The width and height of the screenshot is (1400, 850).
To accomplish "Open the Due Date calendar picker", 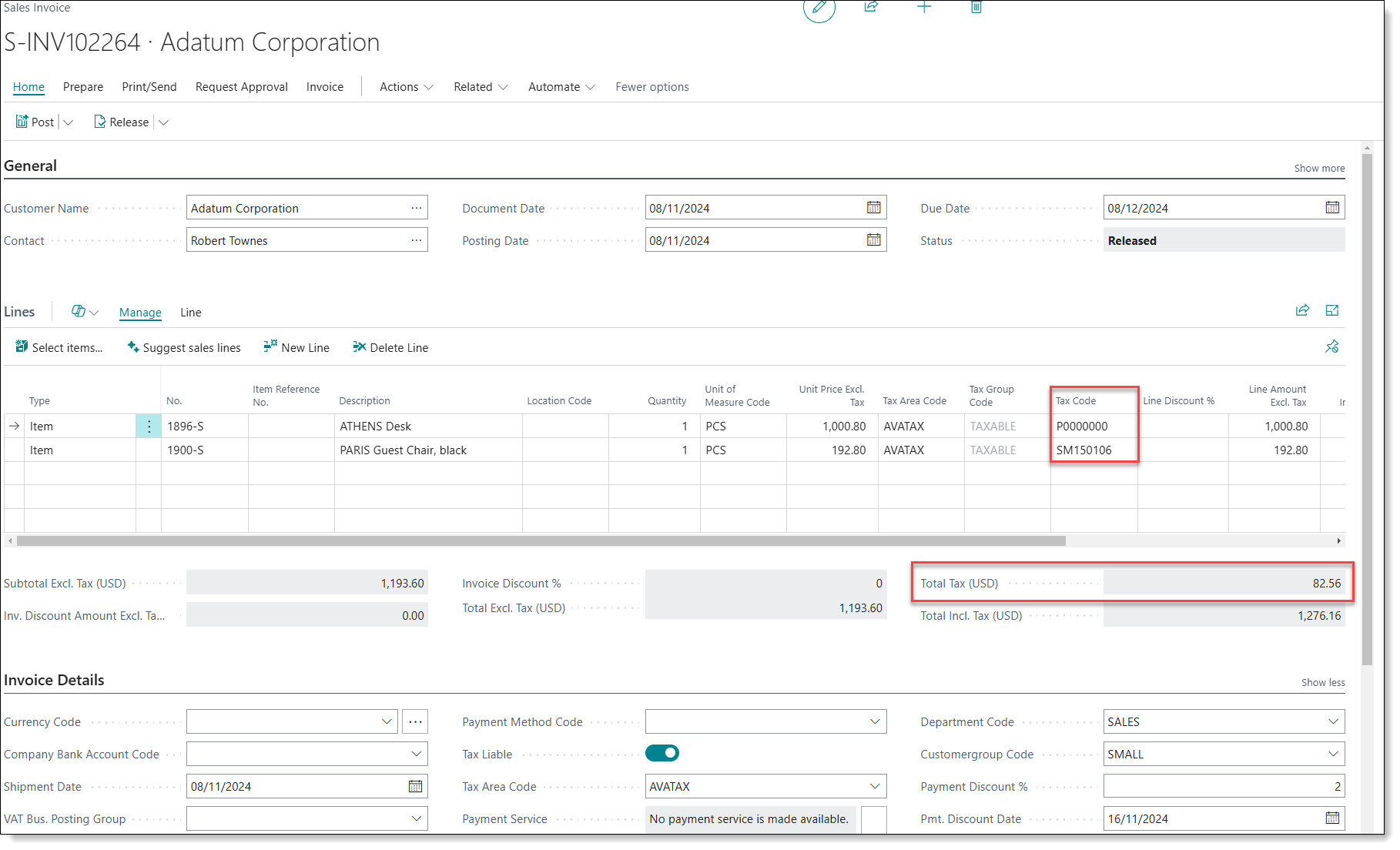I will (1332, 208).
